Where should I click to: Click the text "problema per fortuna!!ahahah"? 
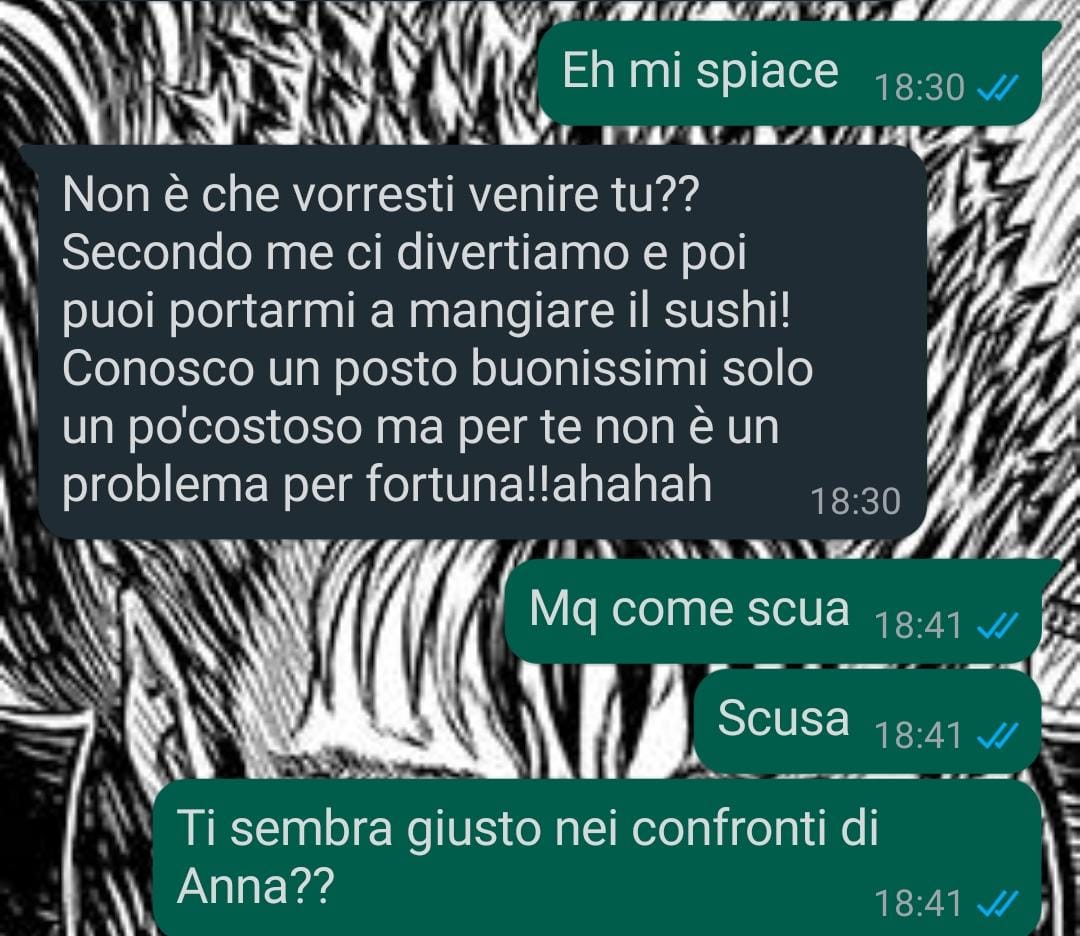387,485
